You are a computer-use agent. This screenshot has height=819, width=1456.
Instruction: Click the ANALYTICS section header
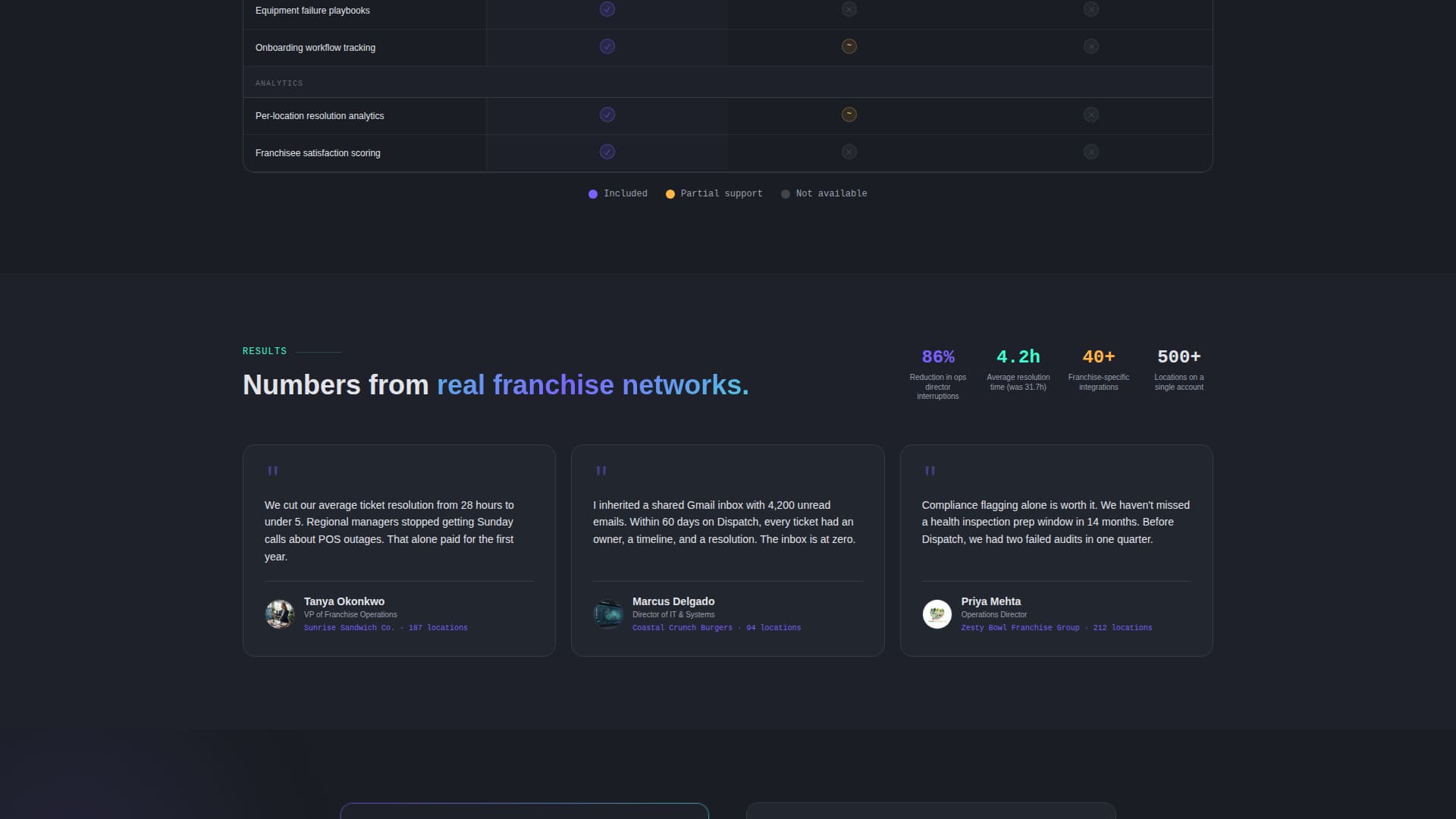[x=279, y=83]
